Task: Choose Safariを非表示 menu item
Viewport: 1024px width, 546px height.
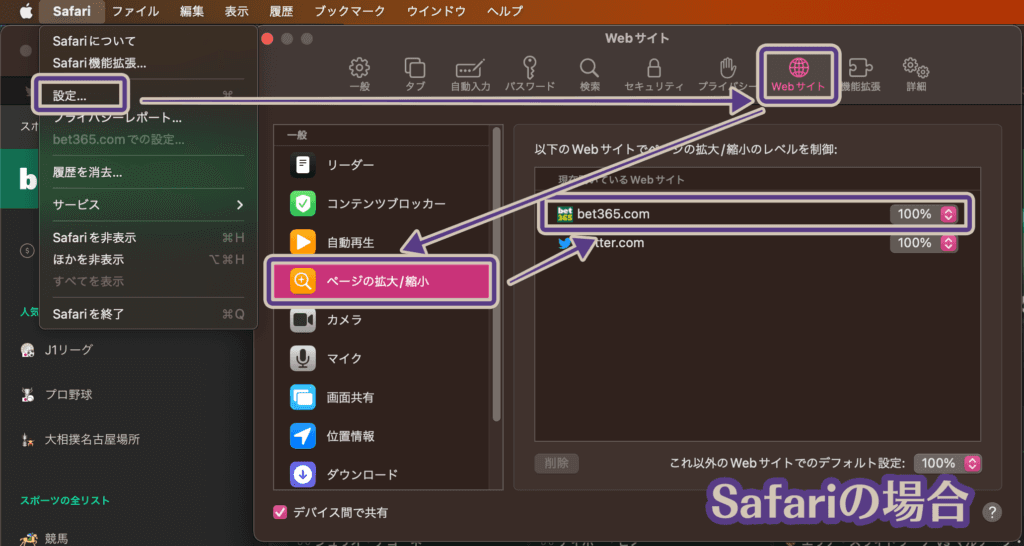Action: tap(148, 238)
